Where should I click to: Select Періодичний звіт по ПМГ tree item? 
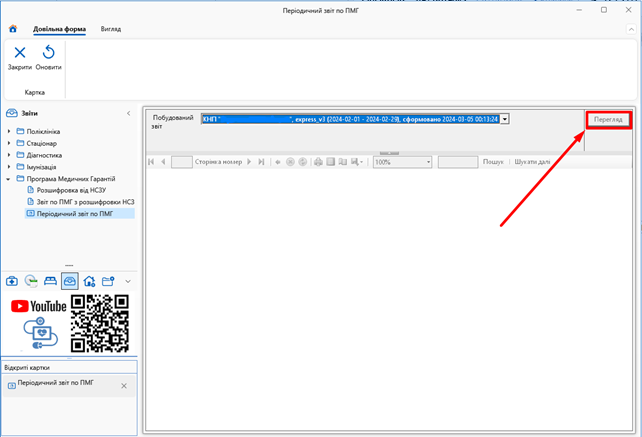point(75,213)
